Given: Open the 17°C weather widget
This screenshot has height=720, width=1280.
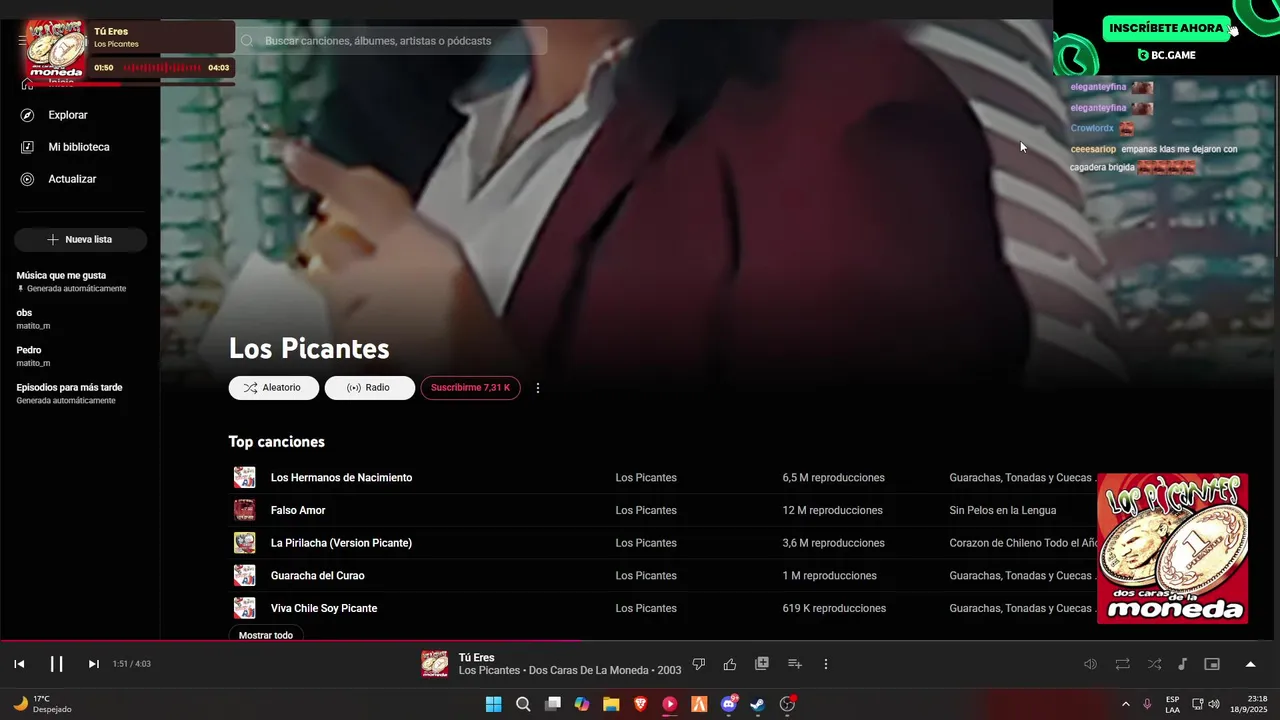Looking at the screenshot, I should coord(42,704).
